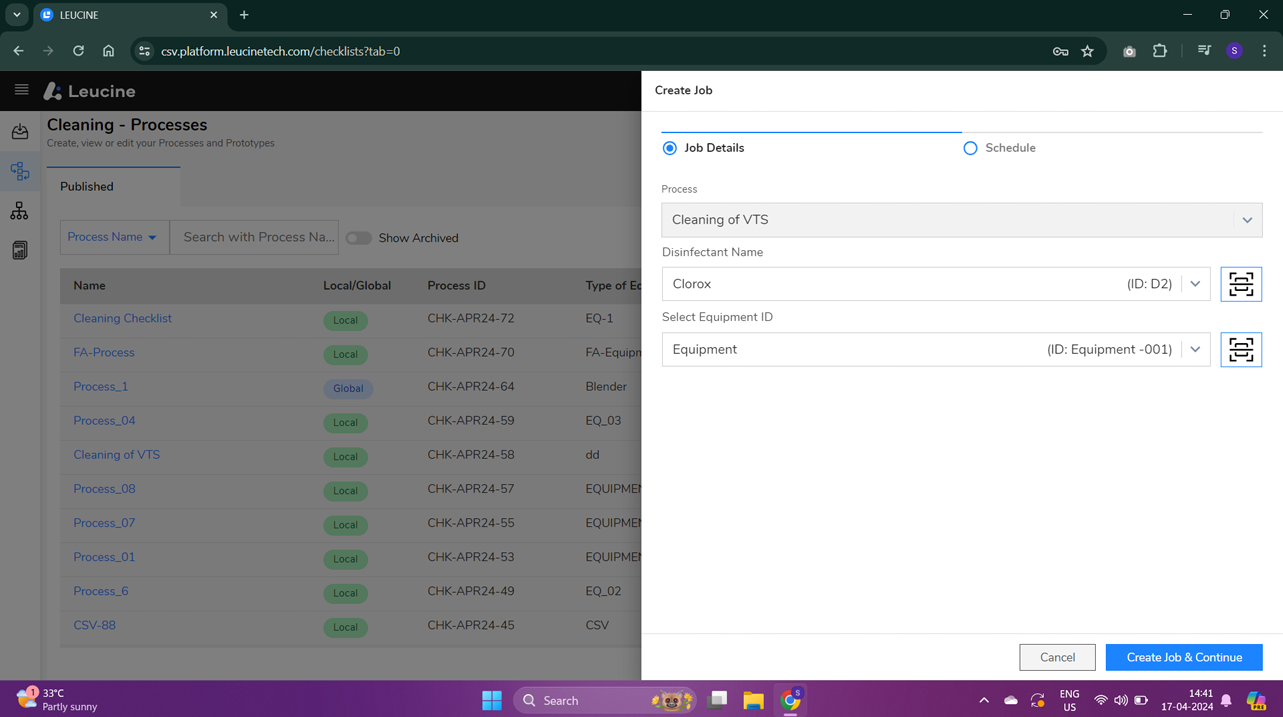Expand the Select Equipment ID dropdown arrow
The image size is (1283, 717).
1195,349
